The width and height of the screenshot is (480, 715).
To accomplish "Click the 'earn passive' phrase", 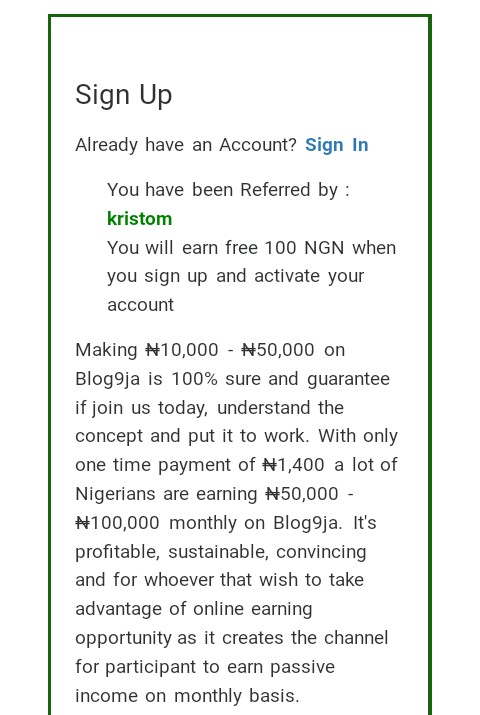I will pyautogui.click(x=281, y=667).
